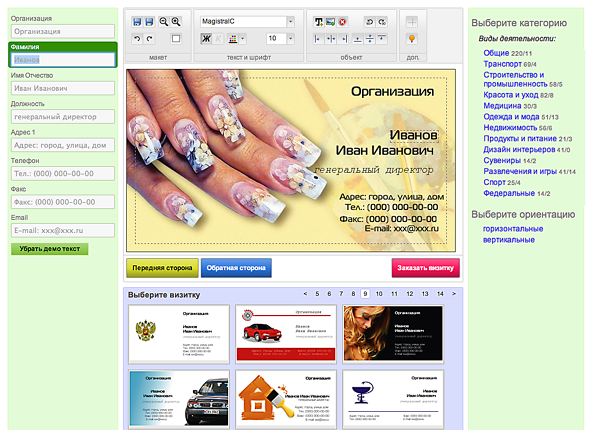Delete selected object with red X icon

coord(342,22)
